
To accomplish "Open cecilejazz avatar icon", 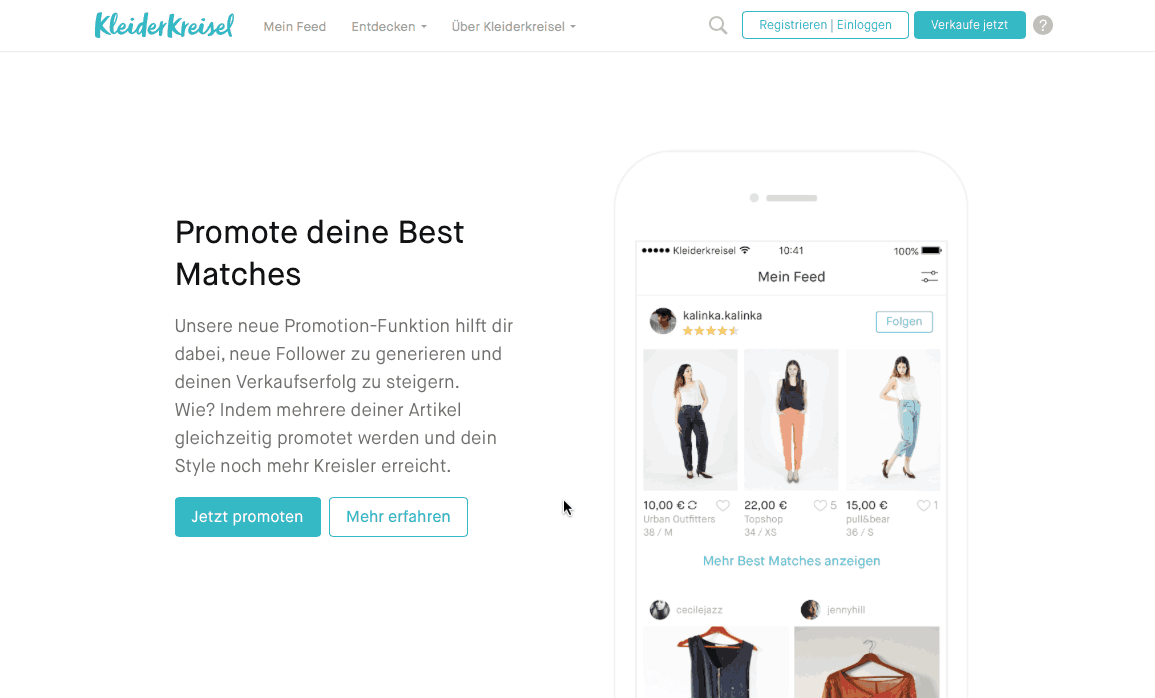I will [659, 610].
